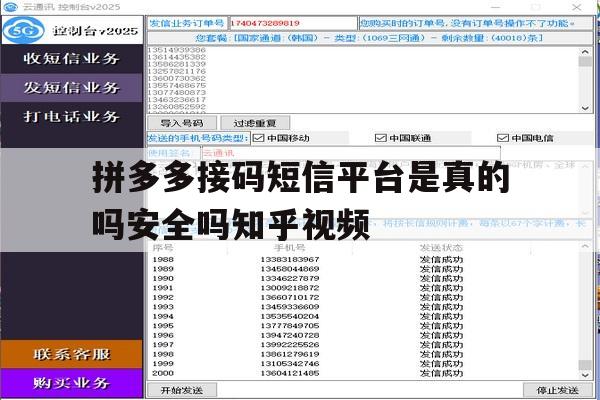Click number list scrollbar up arrow

(585, 52)
